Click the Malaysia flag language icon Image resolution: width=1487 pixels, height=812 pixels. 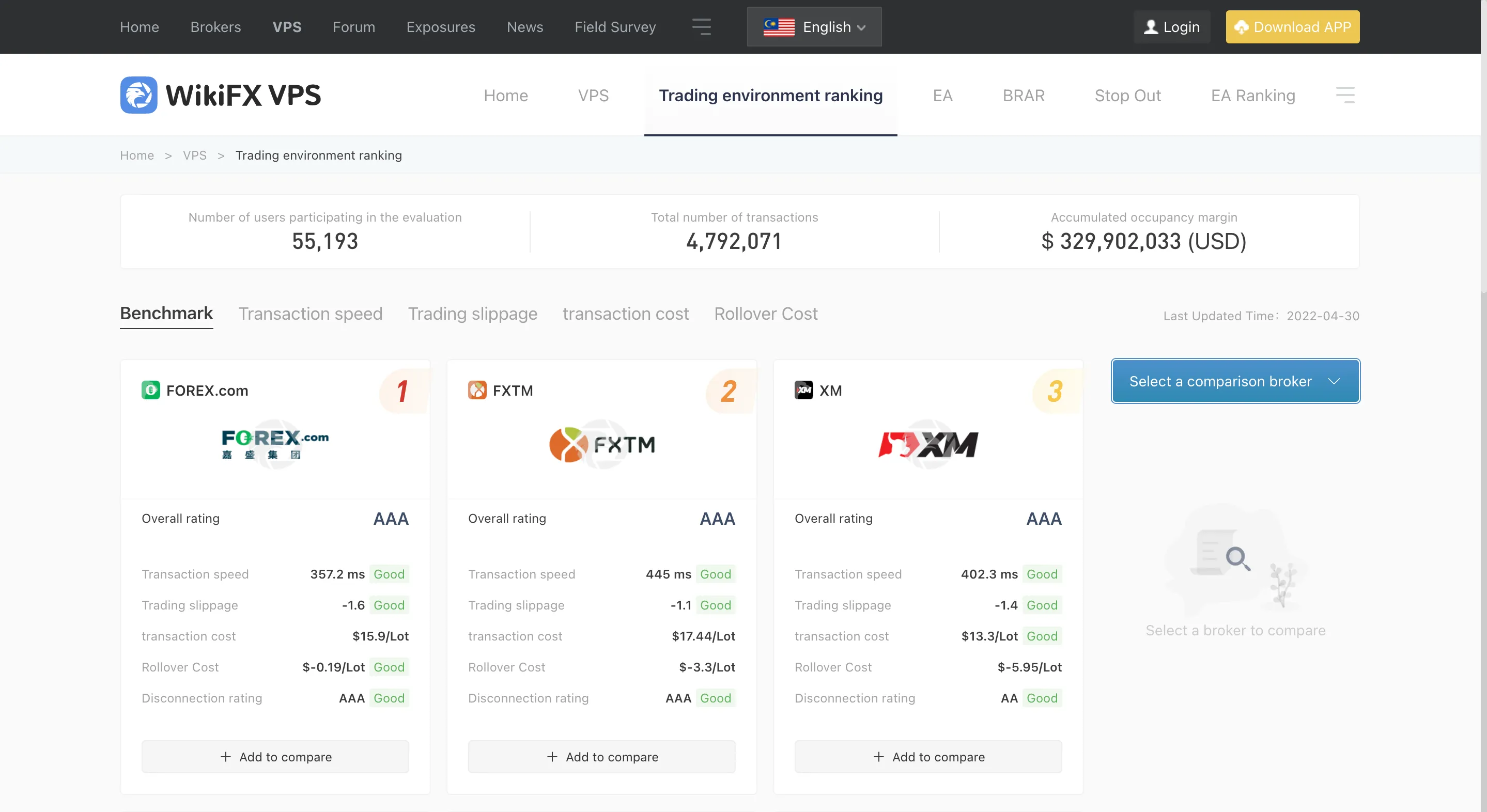click(779, 26)
